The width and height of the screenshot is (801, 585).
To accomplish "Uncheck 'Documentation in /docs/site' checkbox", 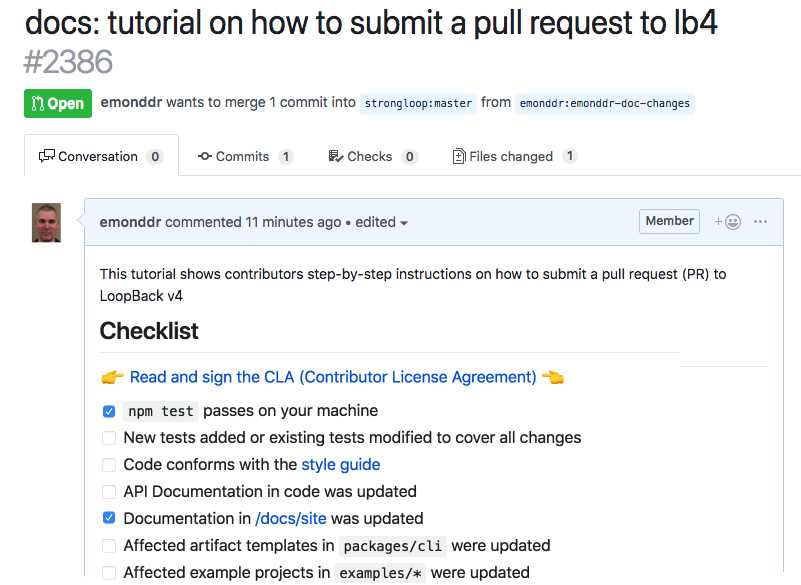I will 109,519.
